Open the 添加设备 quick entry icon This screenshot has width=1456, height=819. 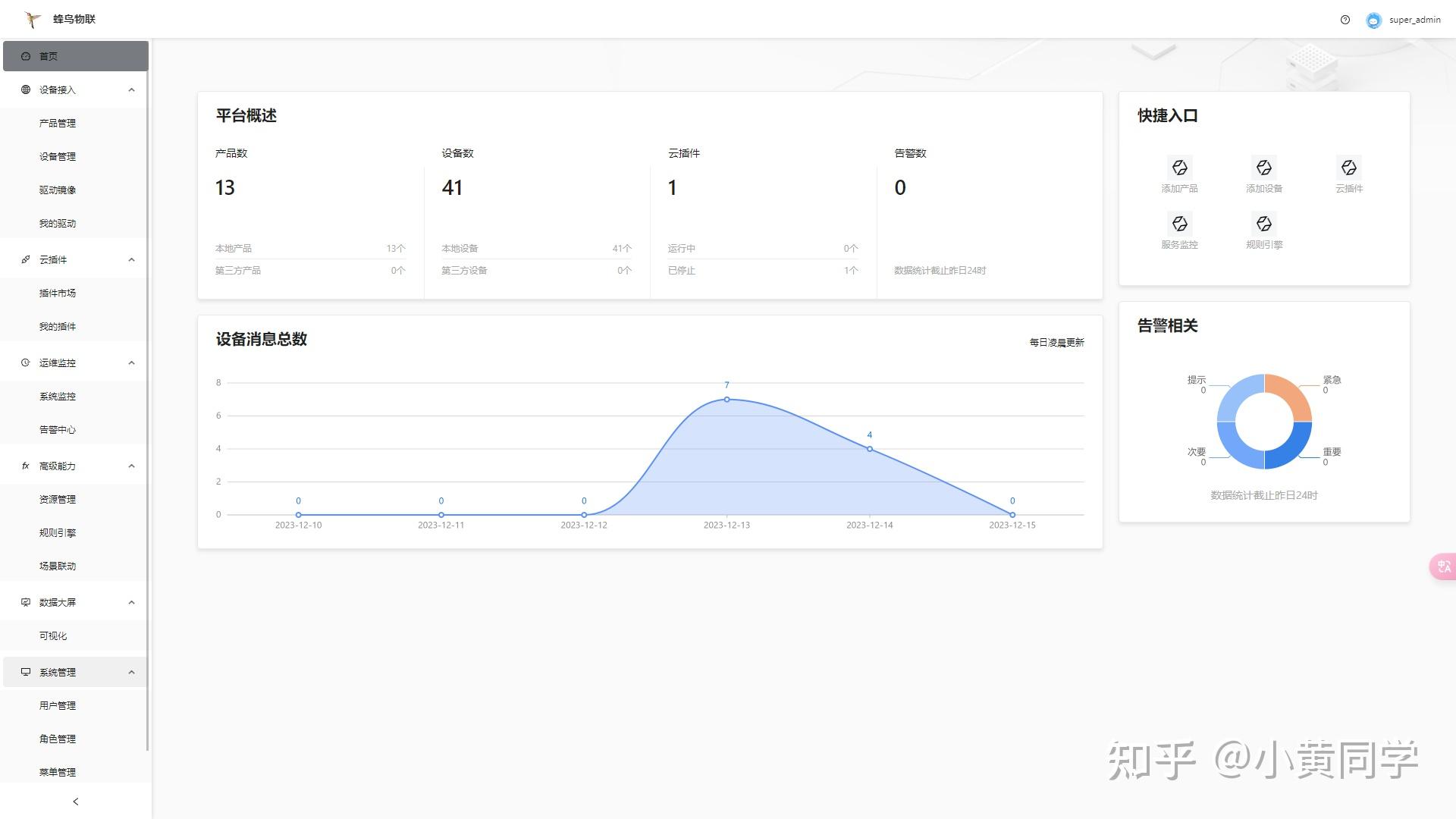point(1263,168)
